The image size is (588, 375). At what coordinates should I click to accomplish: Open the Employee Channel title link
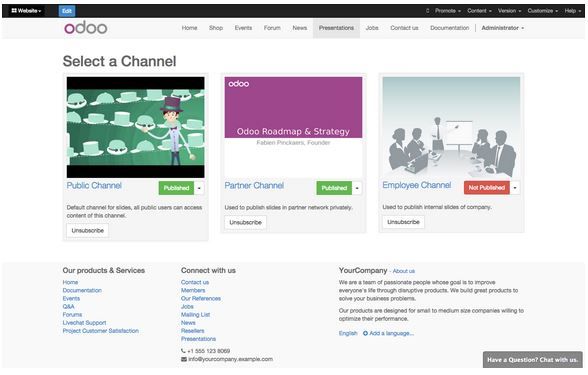417,185
